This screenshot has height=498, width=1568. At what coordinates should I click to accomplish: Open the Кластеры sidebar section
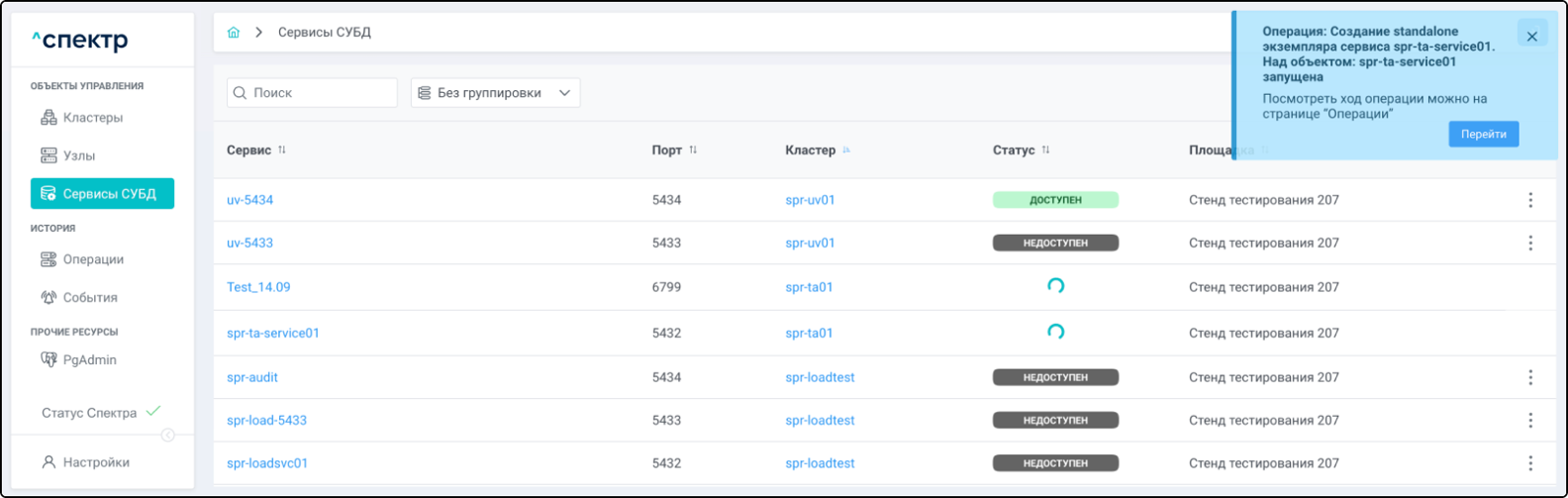tap(92, 118)
